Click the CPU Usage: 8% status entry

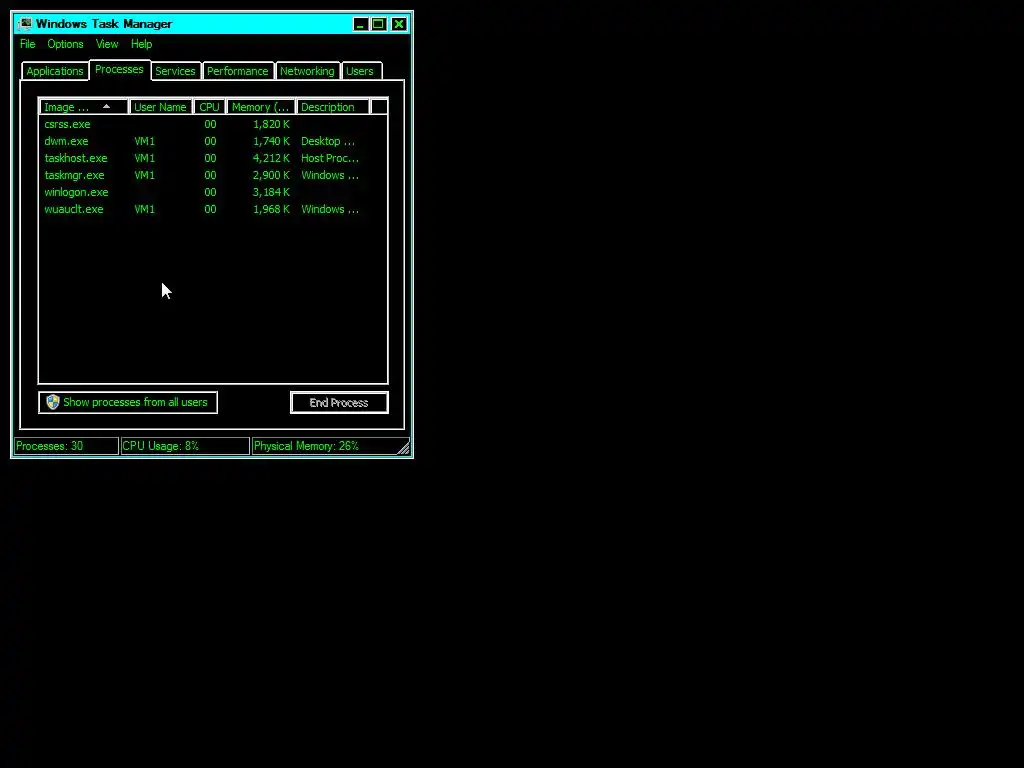[185, 446]
